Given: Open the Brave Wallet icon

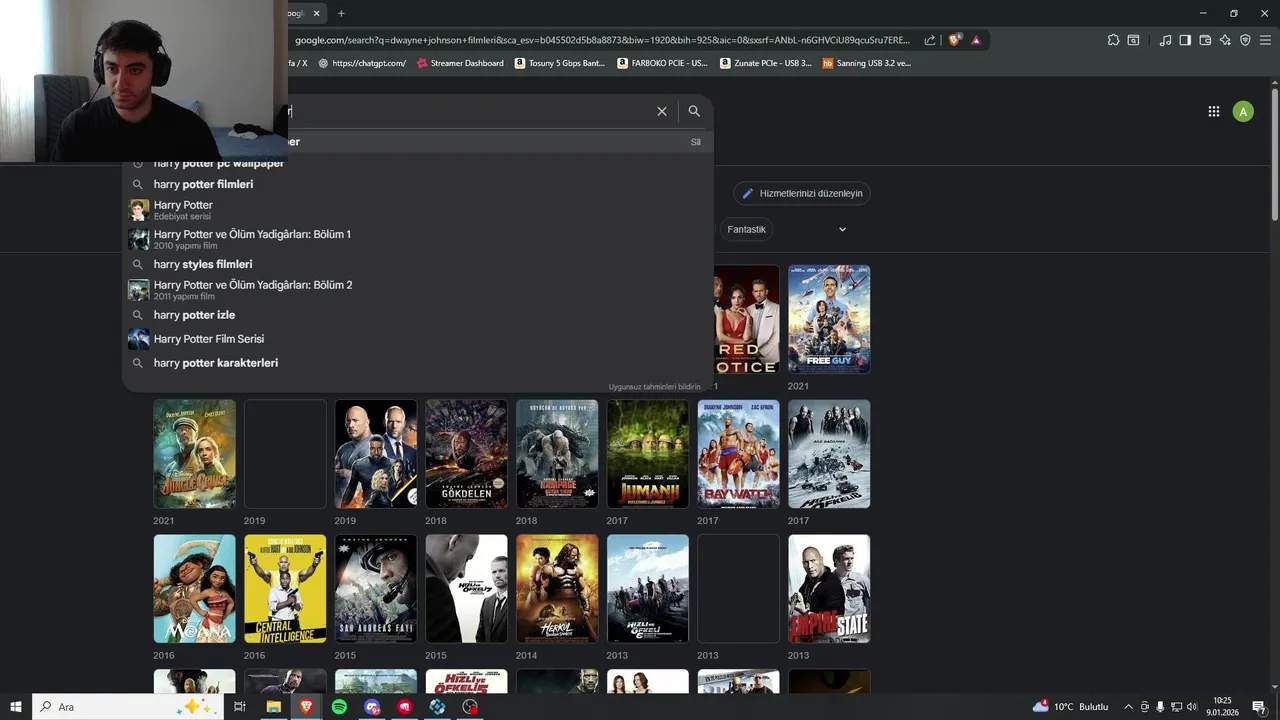Looking at the screenshot, I should pyautogui.click(x=1205, y=40).
